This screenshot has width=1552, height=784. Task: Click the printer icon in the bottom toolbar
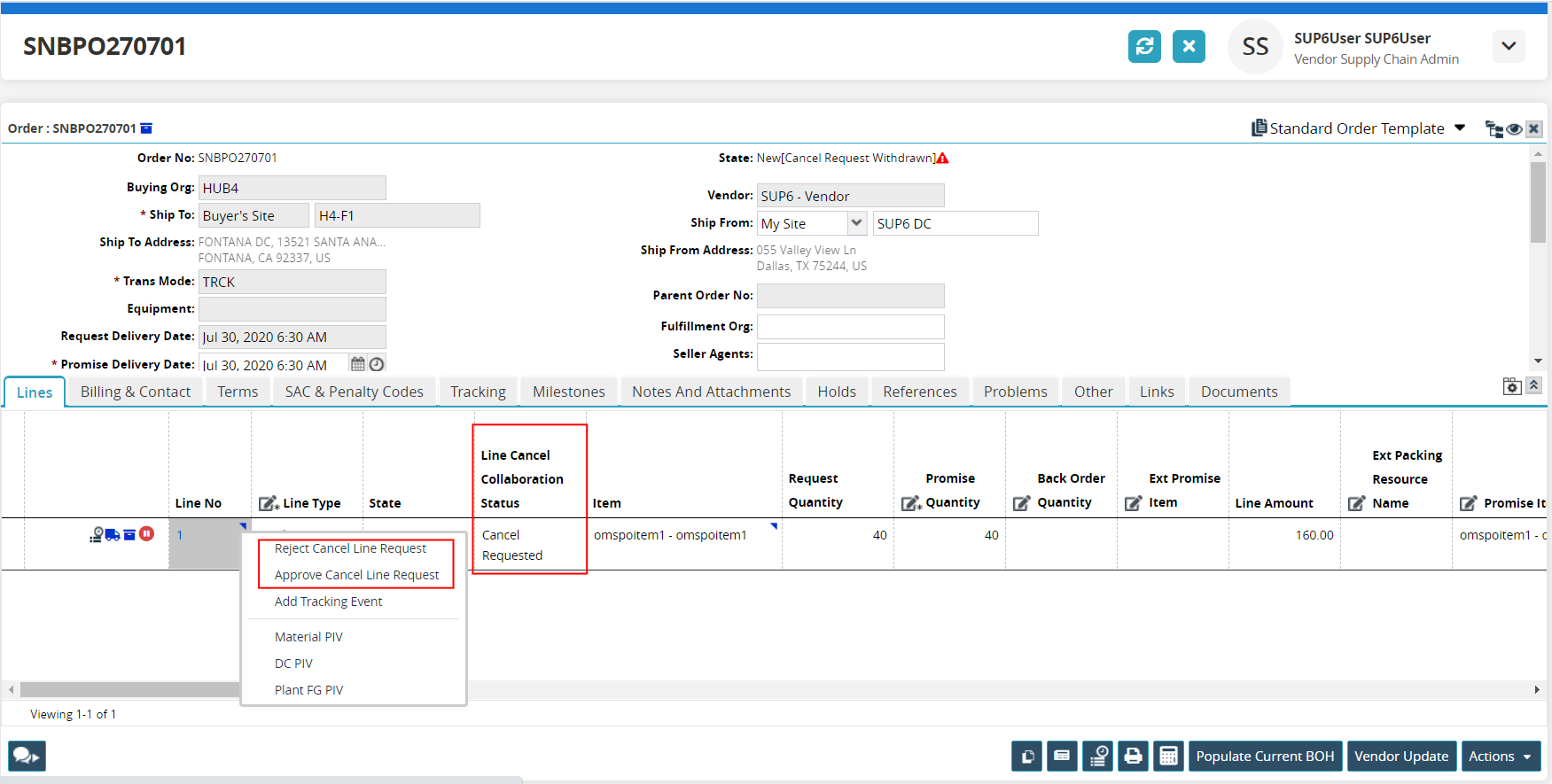click(1133, 756)
